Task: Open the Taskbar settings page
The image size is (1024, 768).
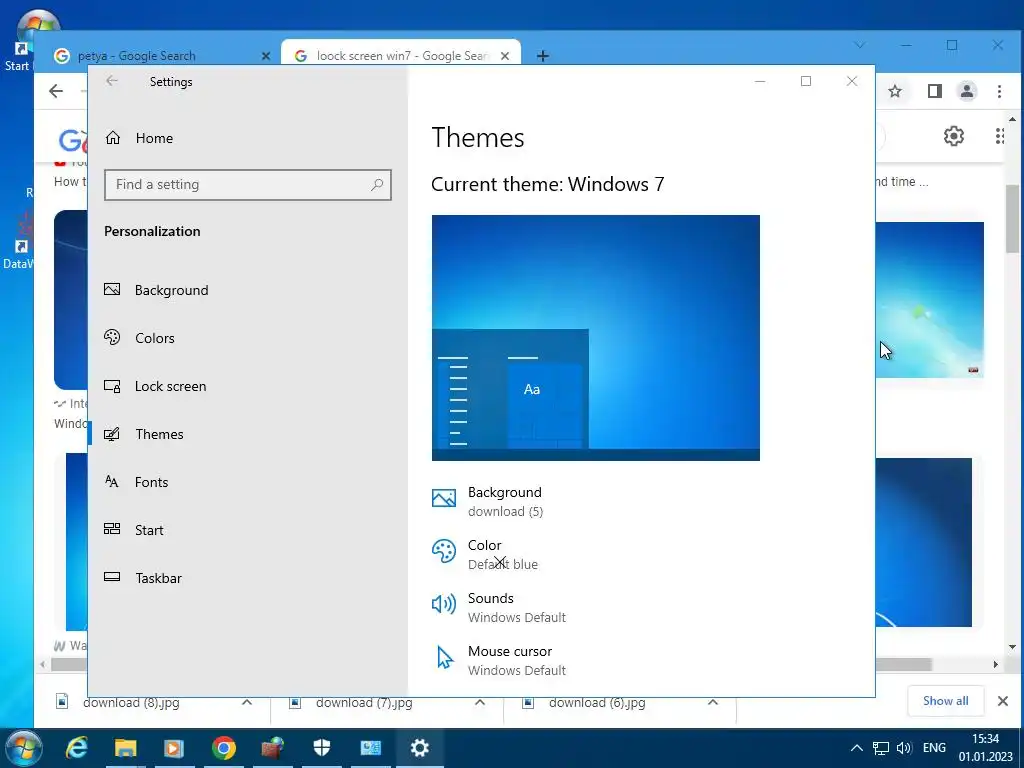Action: [158, 578]
